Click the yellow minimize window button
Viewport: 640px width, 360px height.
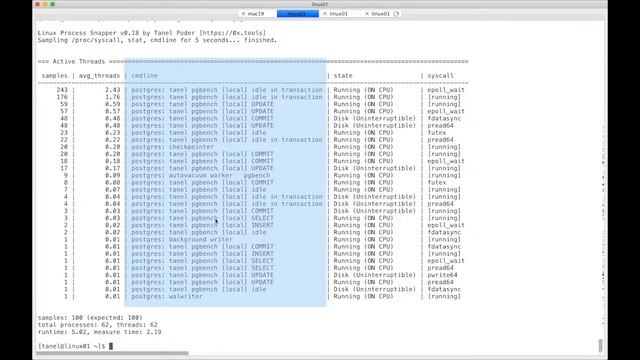pos(45,4)
